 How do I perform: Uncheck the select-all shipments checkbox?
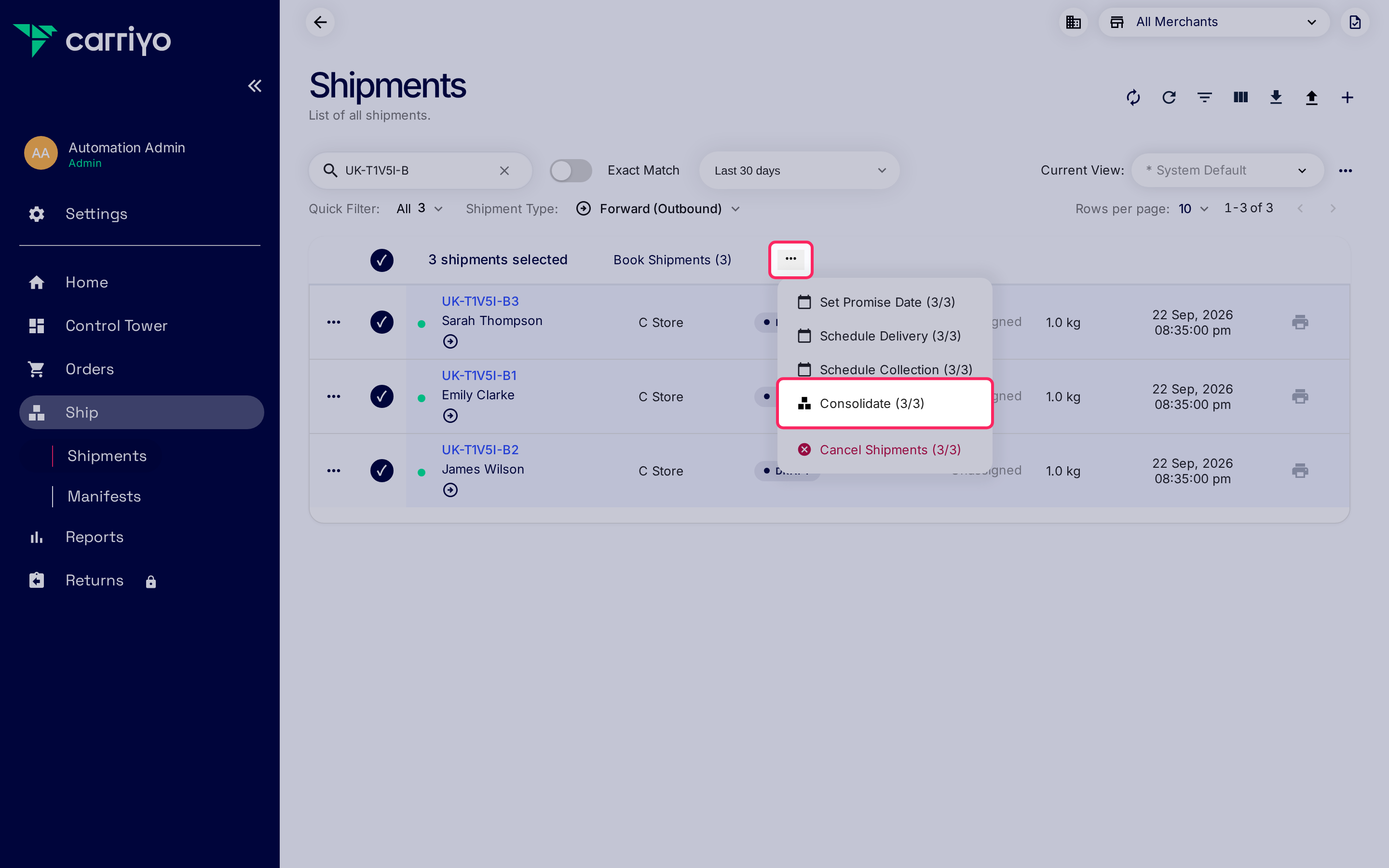coord(381,260)
